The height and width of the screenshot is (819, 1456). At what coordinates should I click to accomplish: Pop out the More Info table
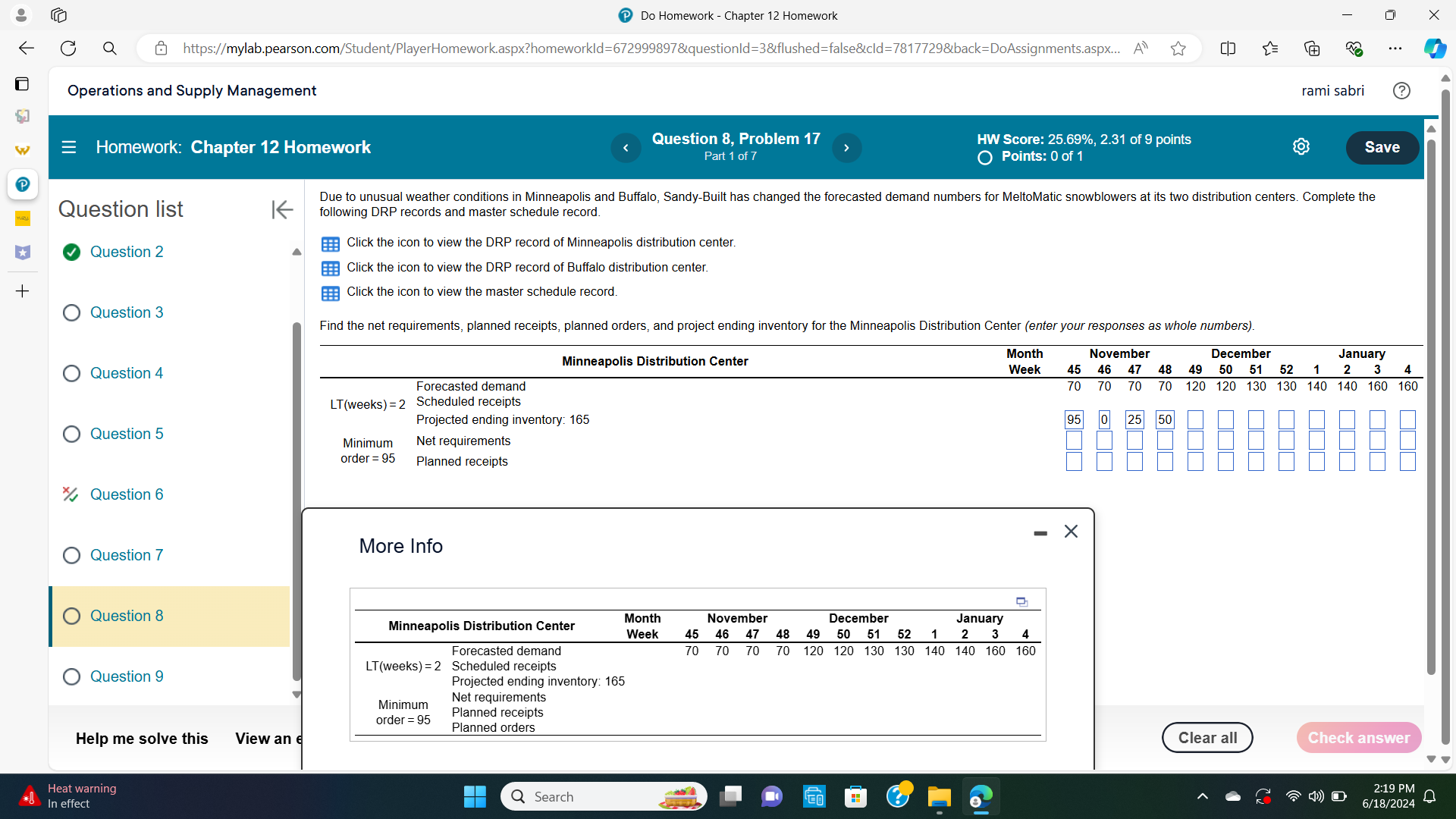1021,601
